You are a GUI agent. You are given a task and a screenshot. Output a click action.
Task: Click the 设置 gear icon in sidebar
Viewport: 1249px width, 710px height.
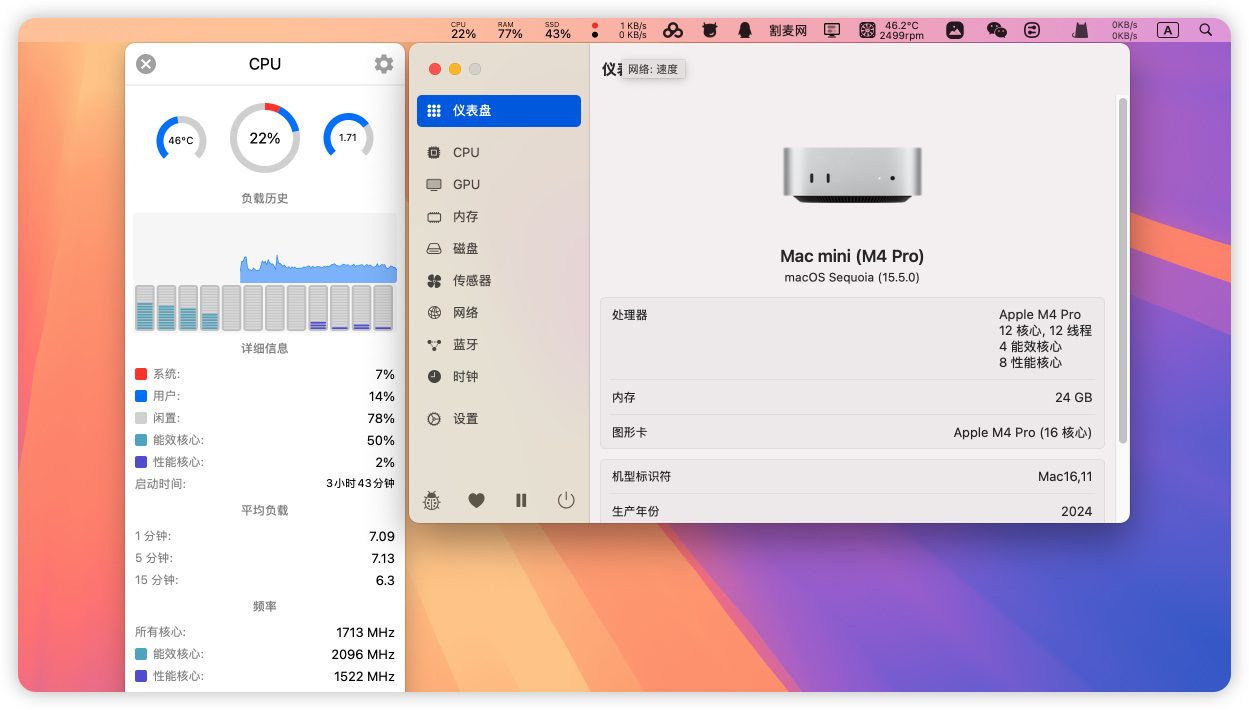pos(434,419)
